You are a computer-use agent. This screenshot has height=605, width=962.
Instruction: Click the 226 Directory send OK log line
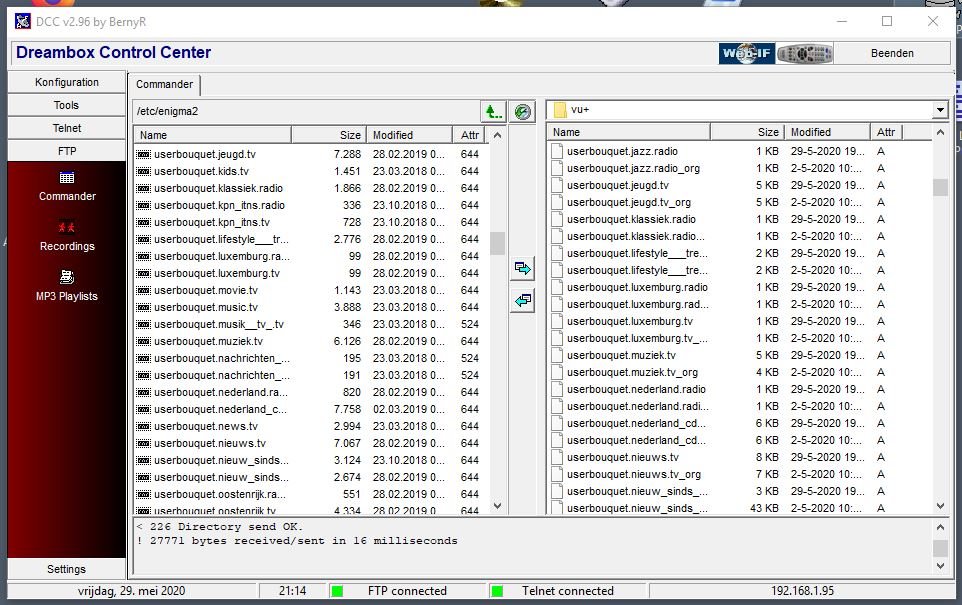(220, 527)
